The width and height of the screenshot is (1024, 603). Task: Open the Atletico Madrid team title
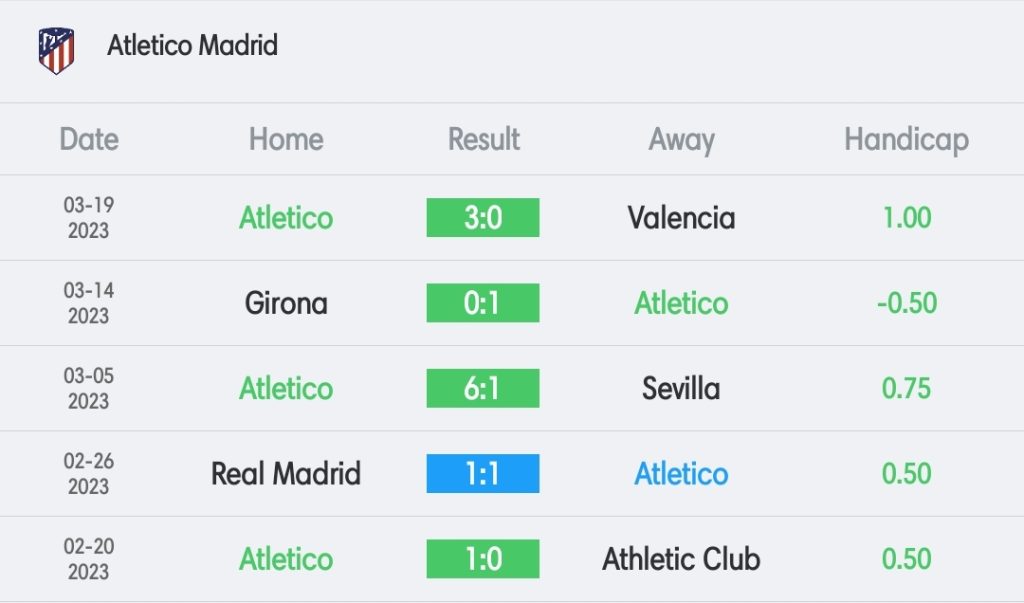pyautogui.click(x=193, y=46)
